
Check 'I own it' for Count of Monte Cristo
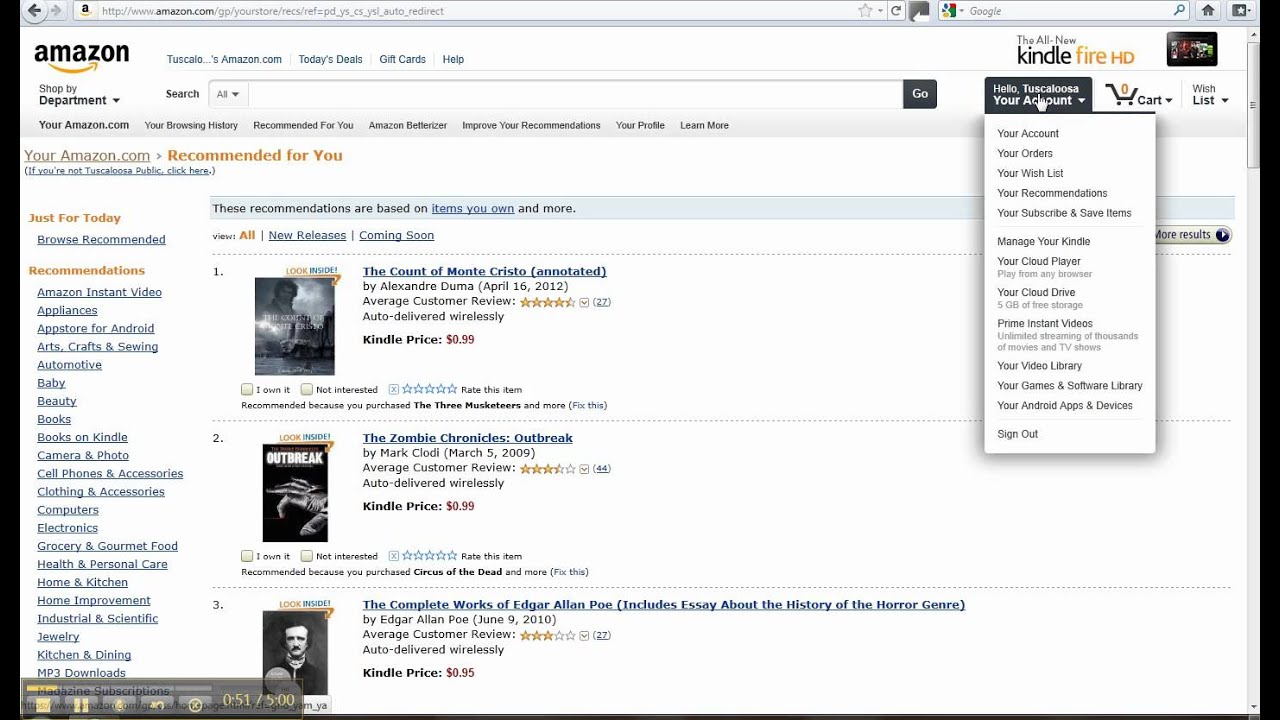point(247,389)
